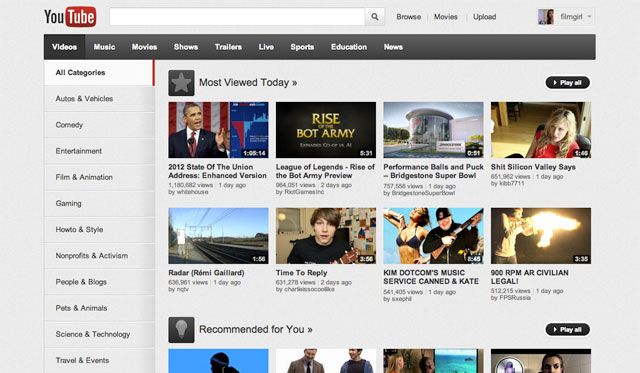Visit the sxephil channel link

coord(401,299)
